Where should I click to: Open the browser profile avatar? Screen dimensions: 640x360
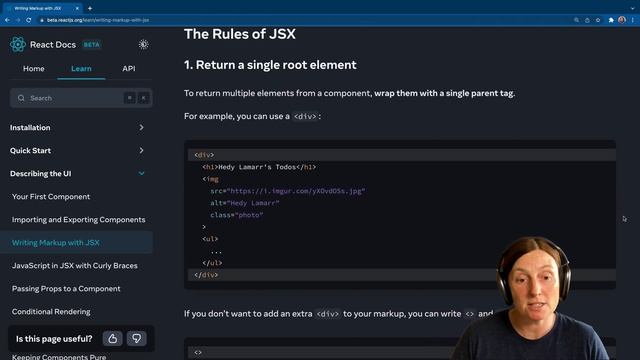(622, 20)
